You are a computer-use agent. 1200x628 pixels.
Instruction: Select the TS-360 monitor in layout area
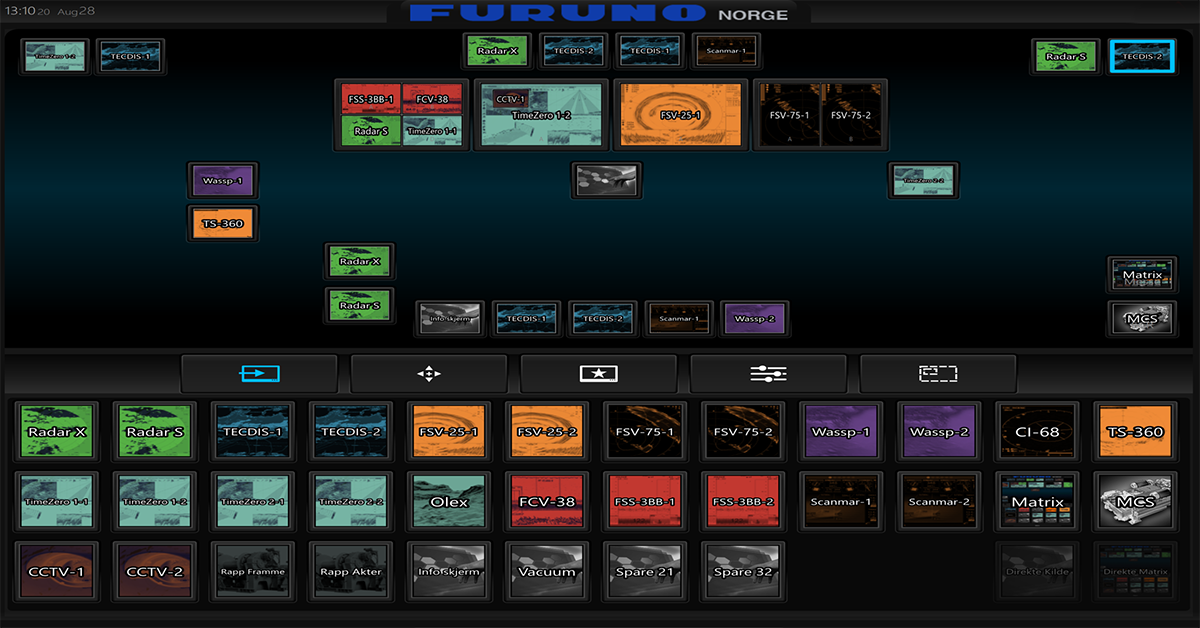pos(224,223)
